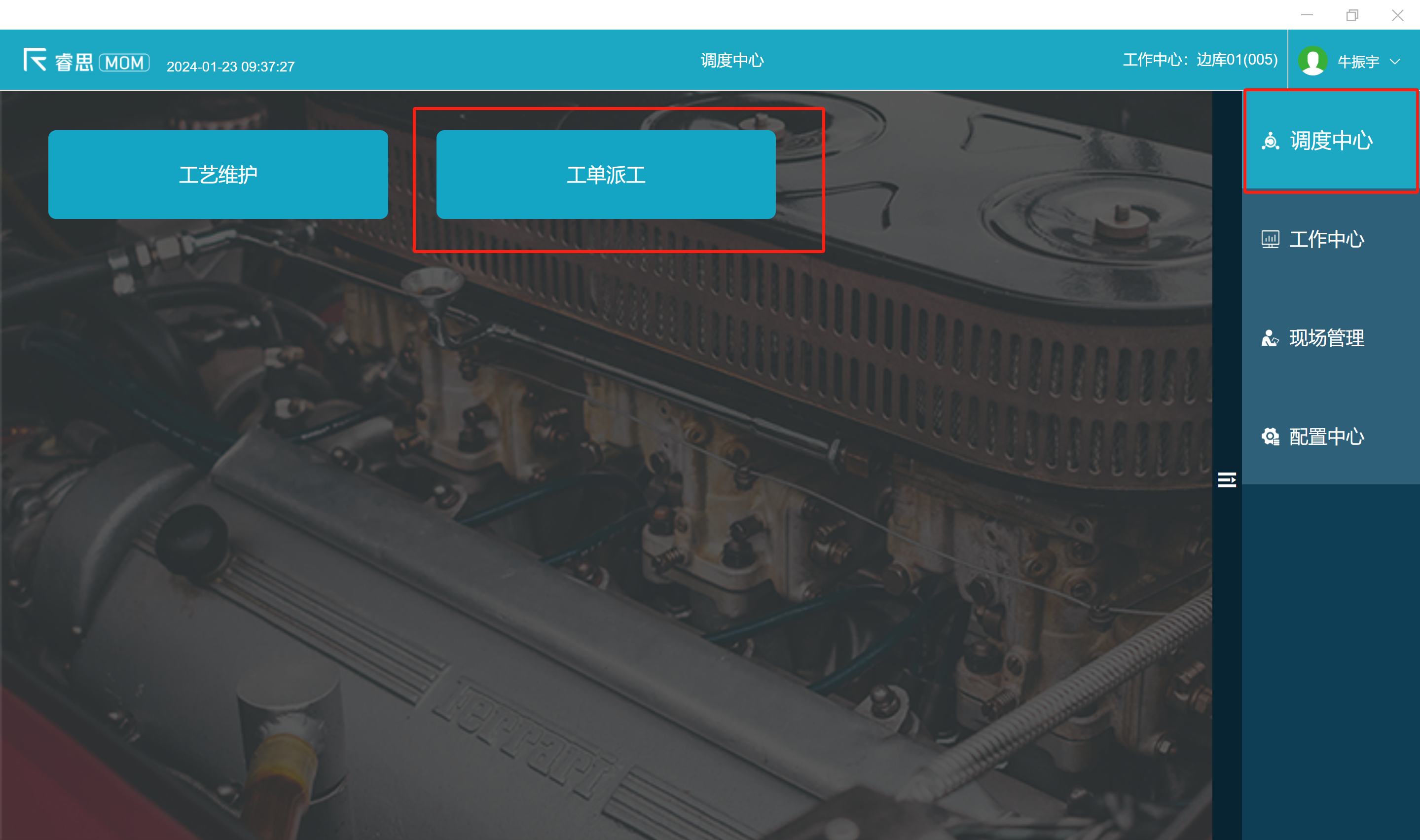Expand the user dropdown chevron beside 牛振宇
The image size is (1420, 840).
[1395, 61]
